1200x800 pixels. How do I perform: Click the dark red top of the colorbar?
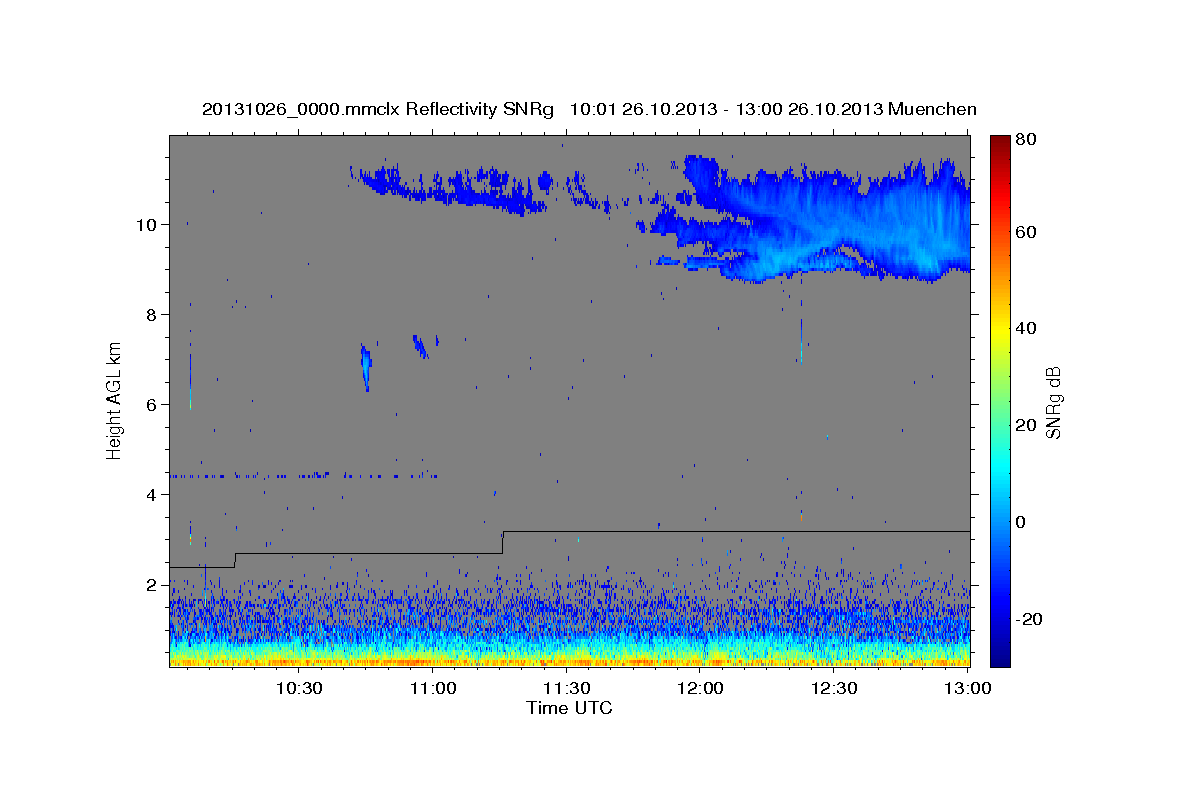pos(999,143)
